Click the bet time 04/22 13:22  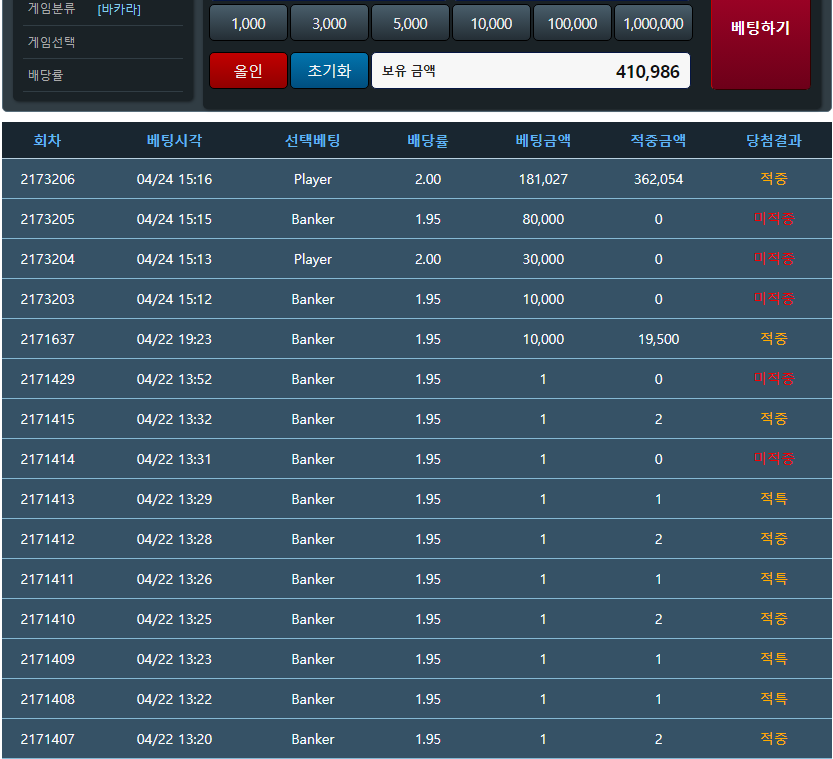click(x=174, y=699)
